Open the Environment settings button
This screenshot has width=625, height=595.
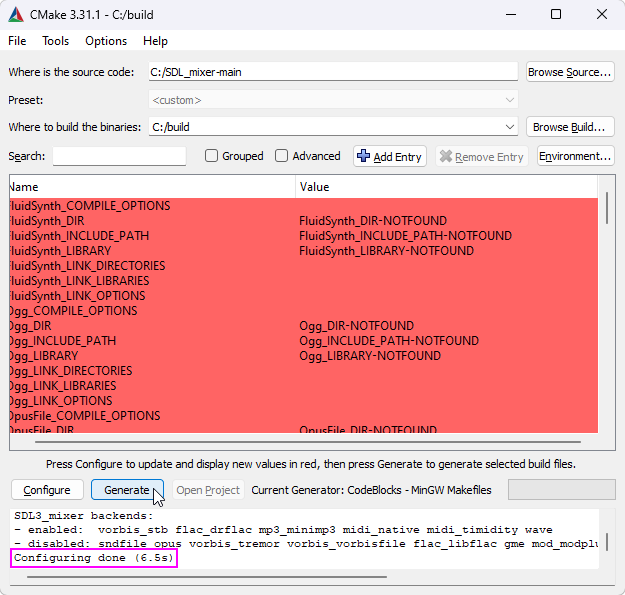point(575,156)
